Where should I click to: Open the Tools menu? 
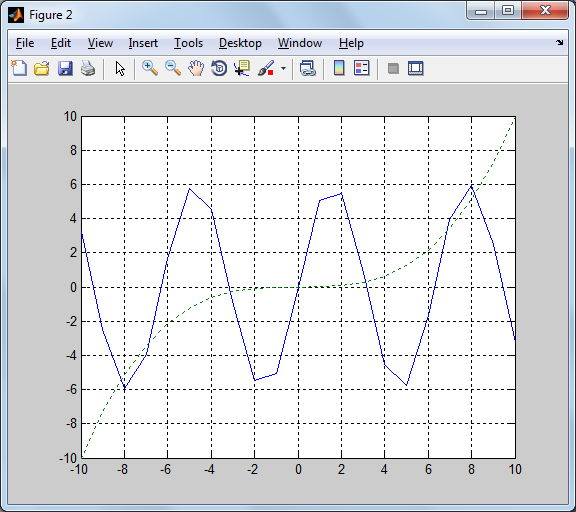(x=188, y=43)
